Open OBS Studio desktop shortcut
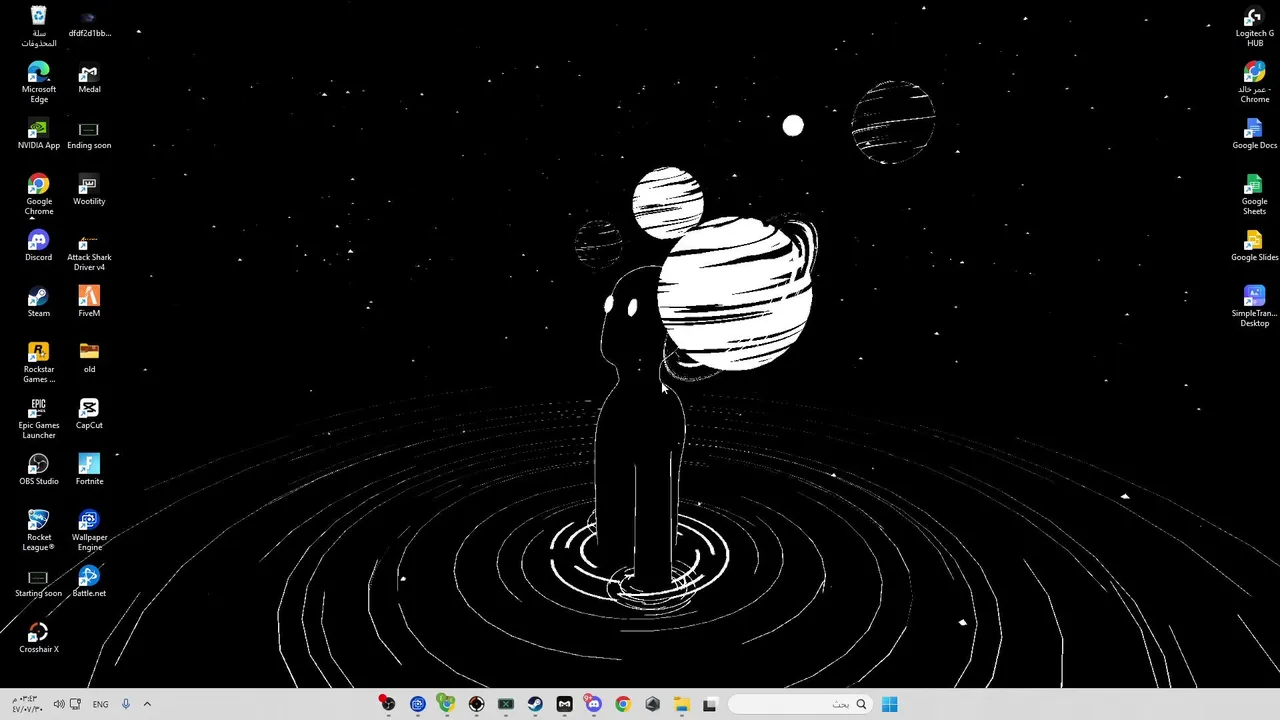Viewport: 1280px width, 720px height. 38,470
